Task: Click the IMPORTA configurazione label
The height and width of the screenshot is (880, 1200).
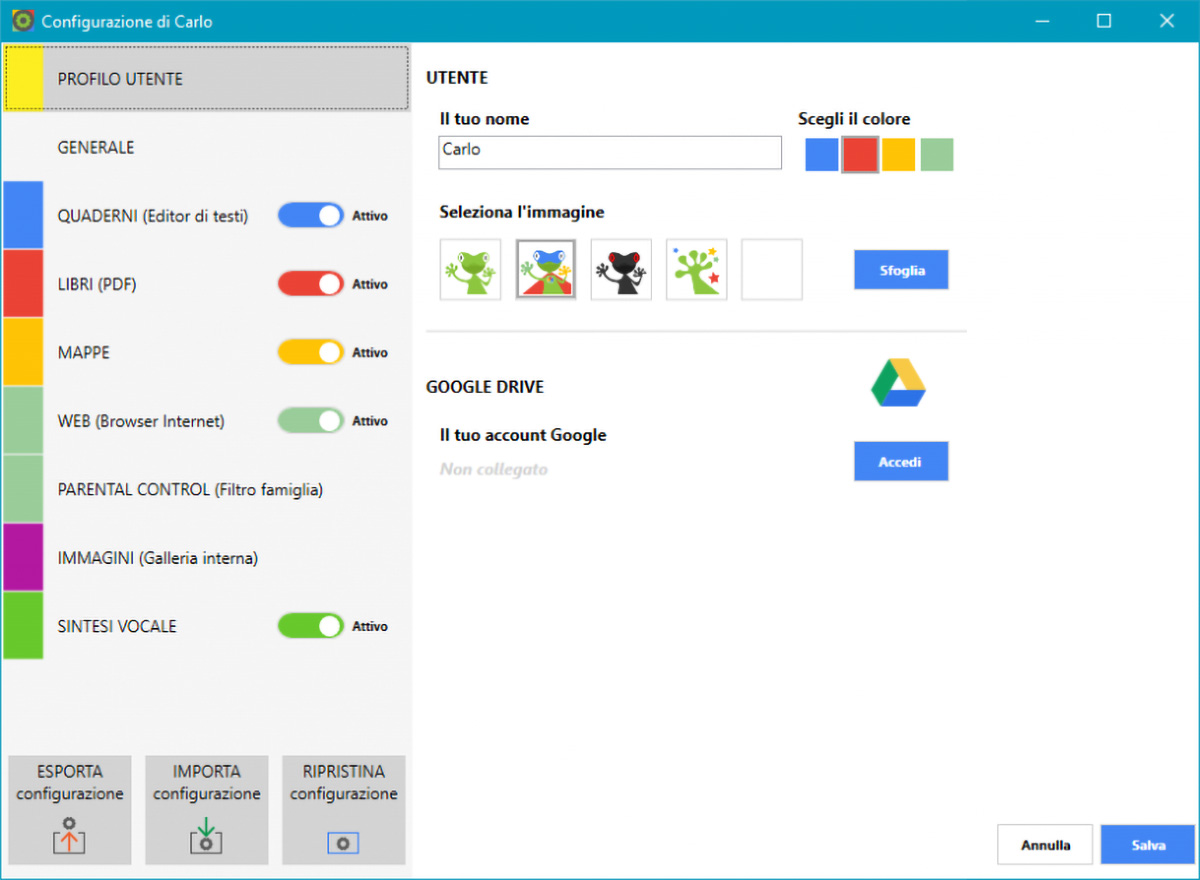Action: (x=207, y=783)
